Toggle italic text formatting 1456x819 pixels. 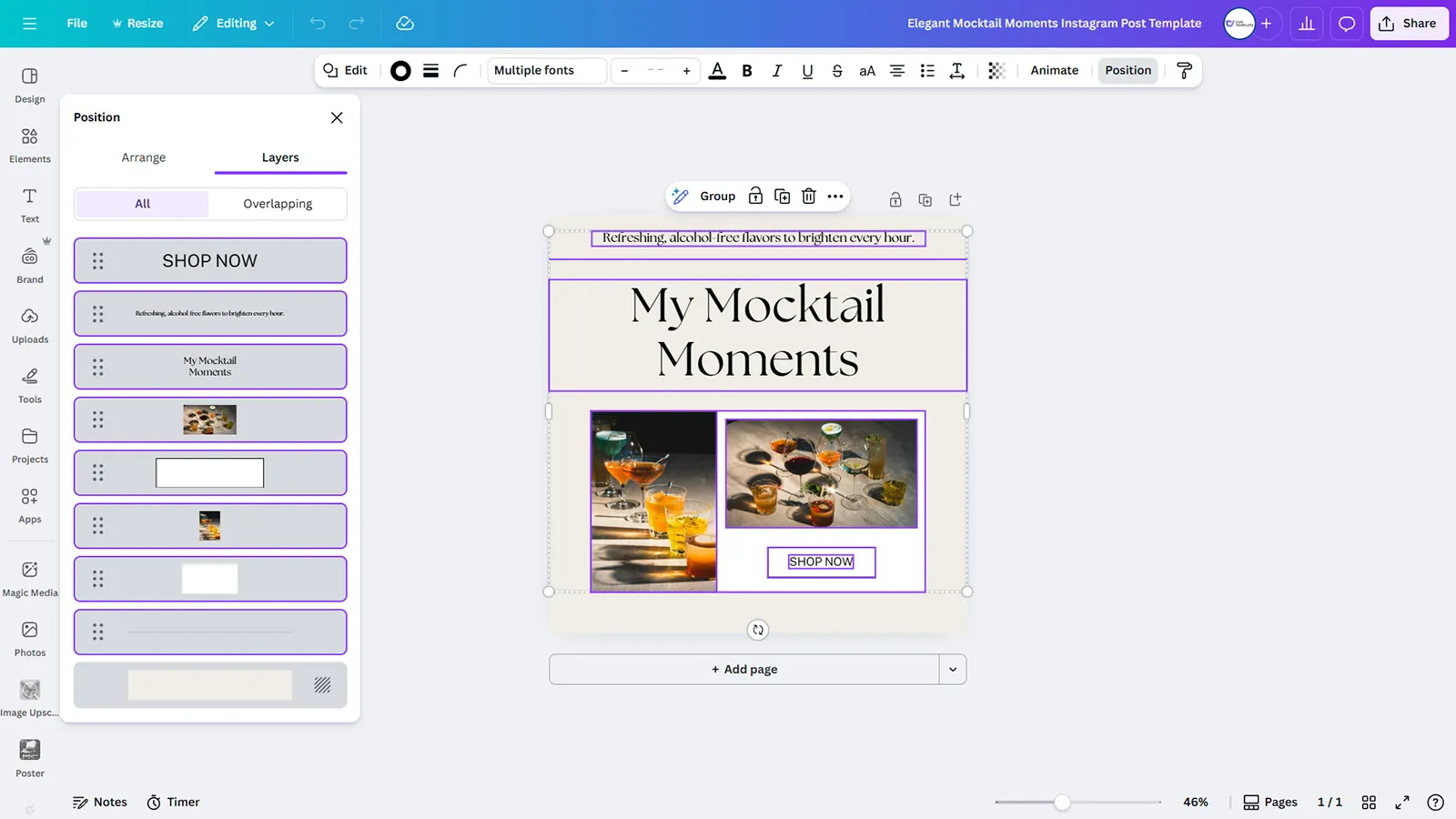777,71
